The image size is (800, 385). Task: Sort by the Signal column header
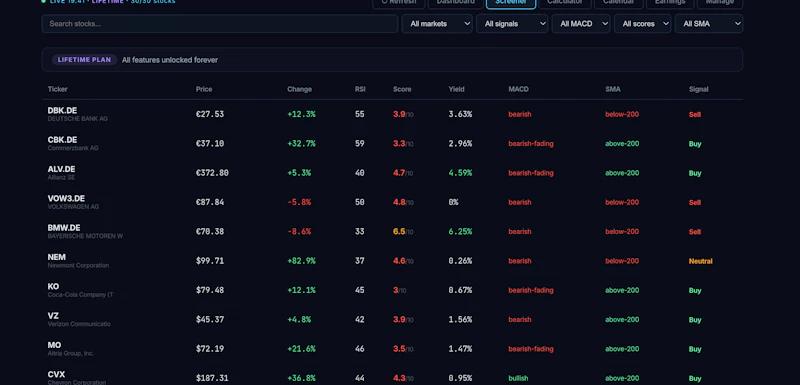[698, 89]
